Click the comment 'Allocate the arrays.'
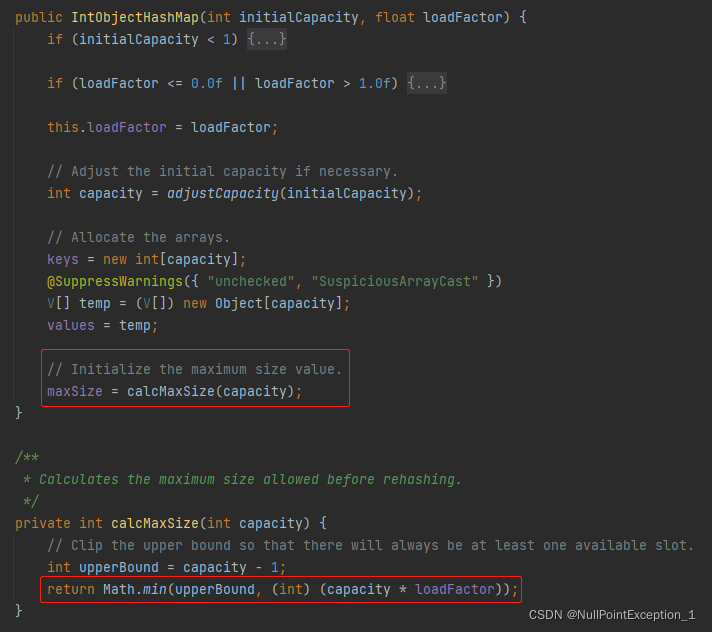Viewport: 712px width, 632px height. pyautogui.click(x=138, y=237)
